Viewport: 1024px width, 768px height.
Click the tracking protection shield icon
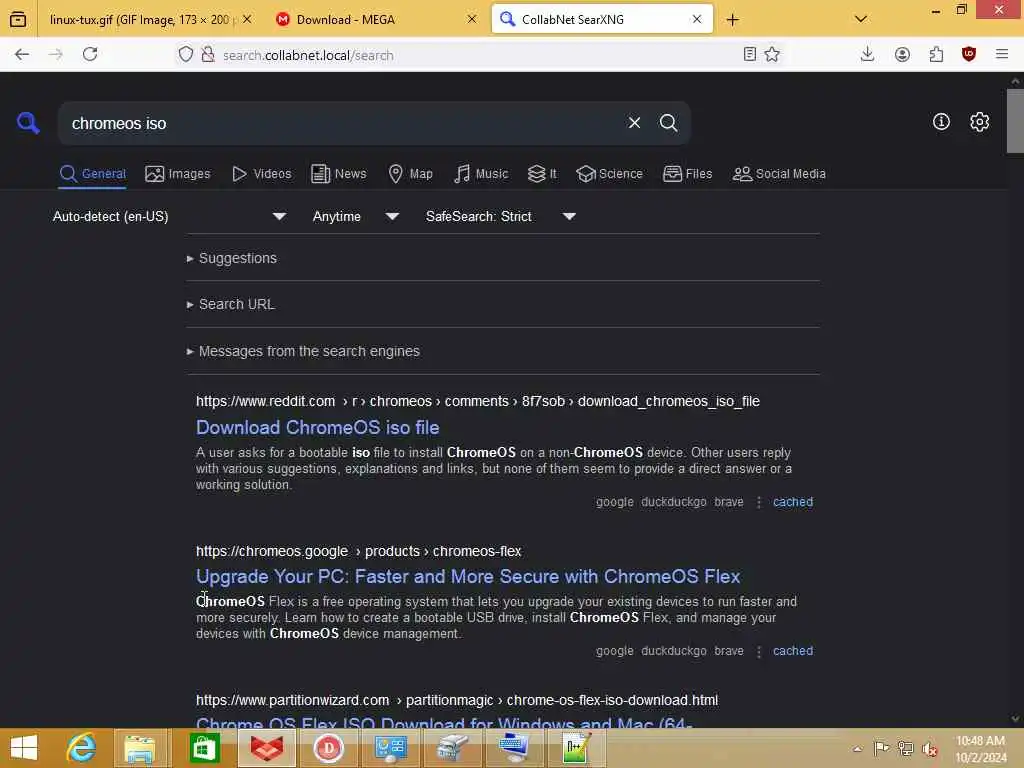click(186, 55)
